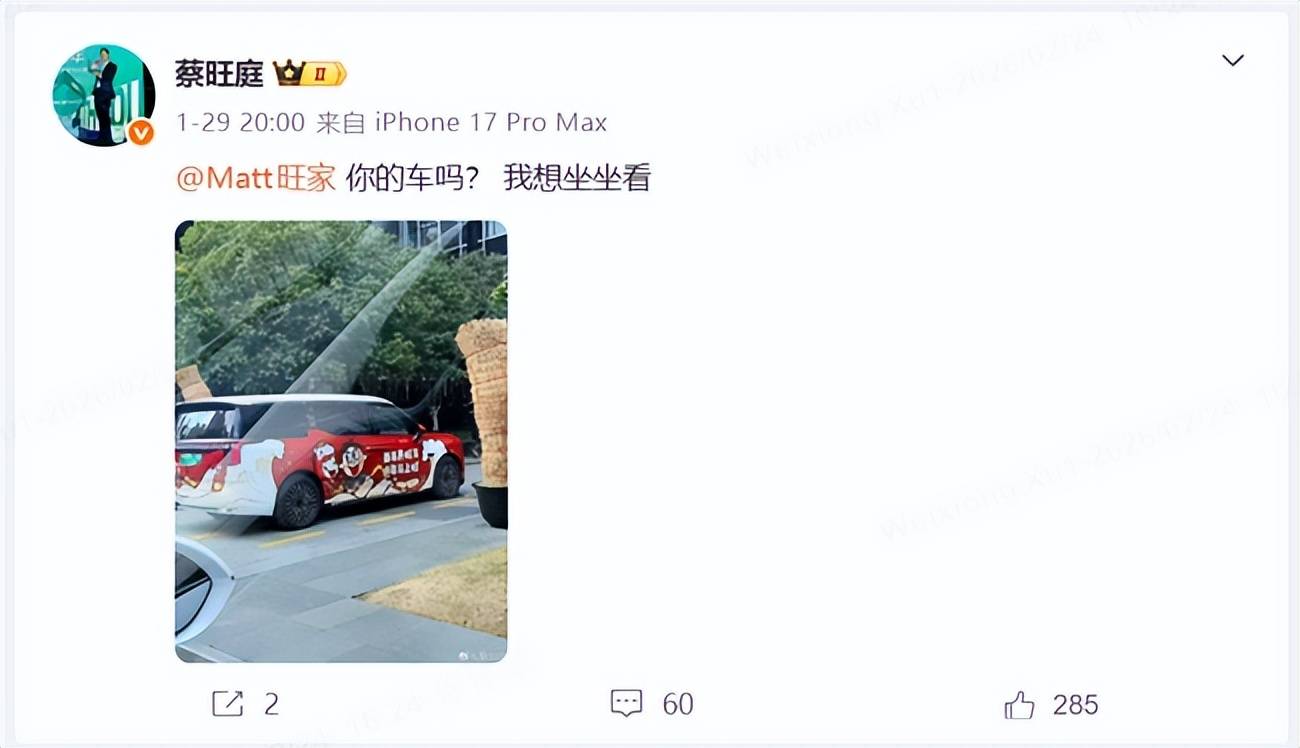Screen dimensions: 1300x748
Task: Click the orange verified badge on avatar
Action: (x=141, y=132)
